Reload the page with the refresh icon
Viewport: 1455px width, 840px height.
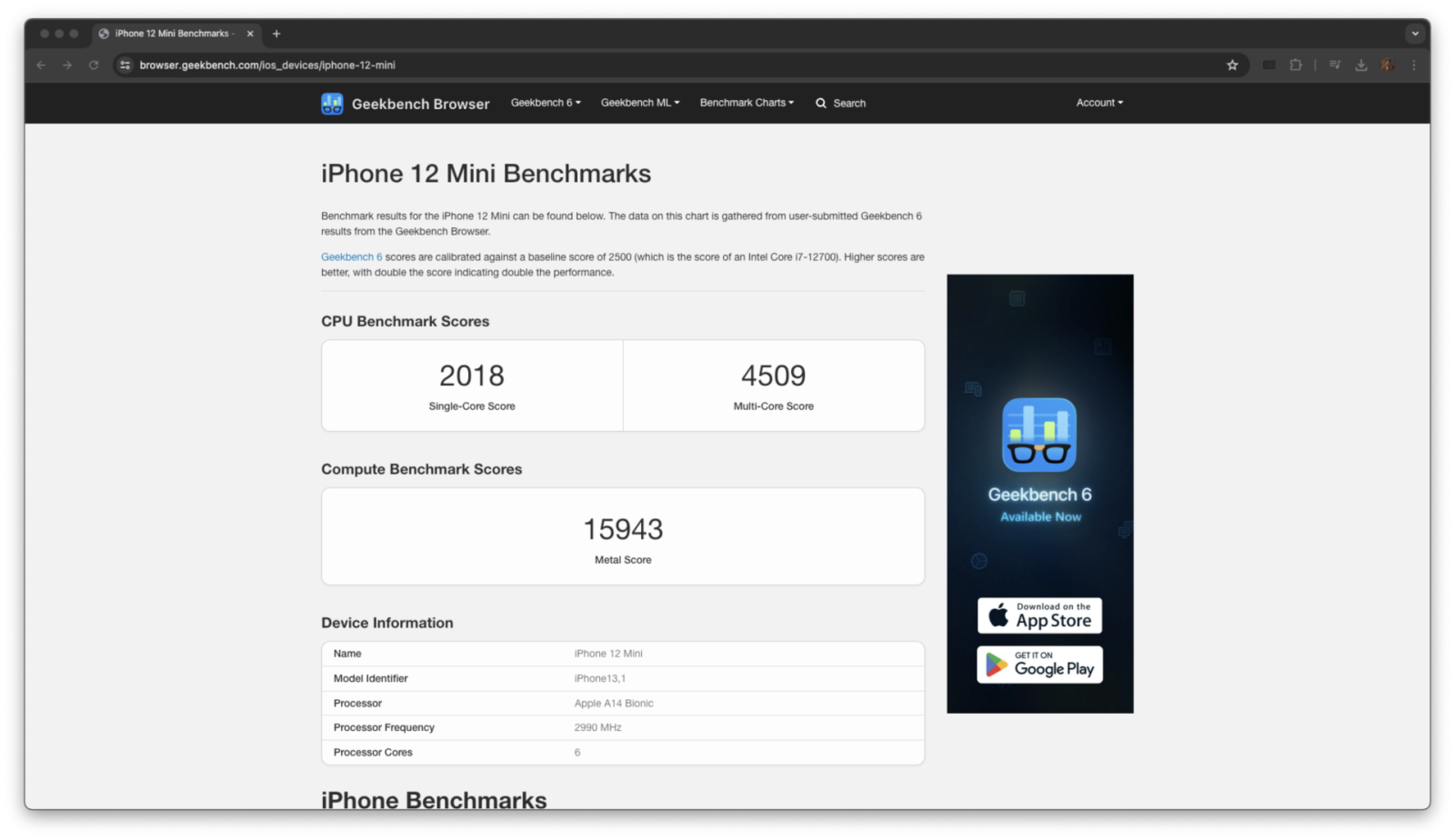(94, 65)
